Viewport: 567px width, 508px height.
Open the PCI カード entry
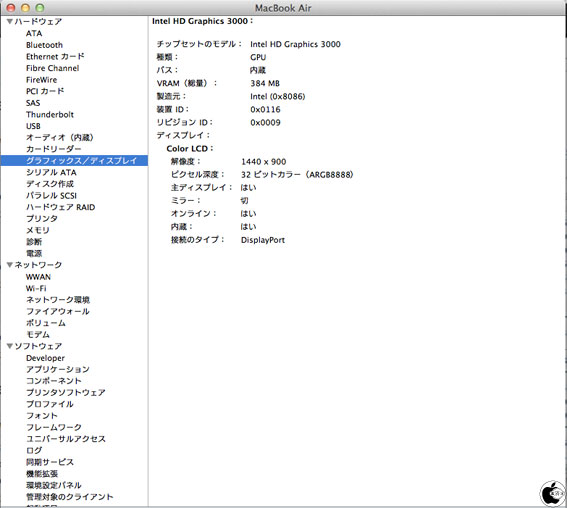tap(45, 91)
